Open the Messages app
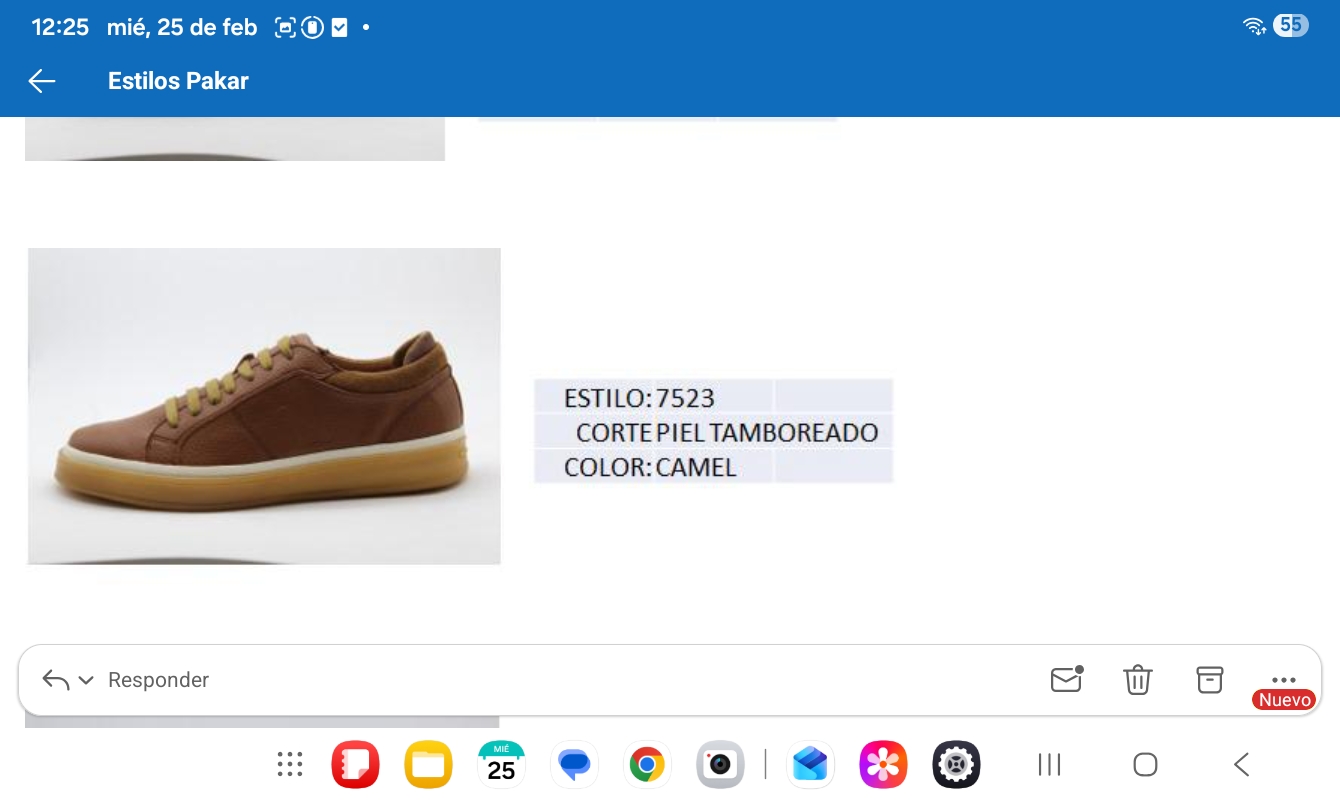Viewport: 1340px width, 800px height. 574,765
